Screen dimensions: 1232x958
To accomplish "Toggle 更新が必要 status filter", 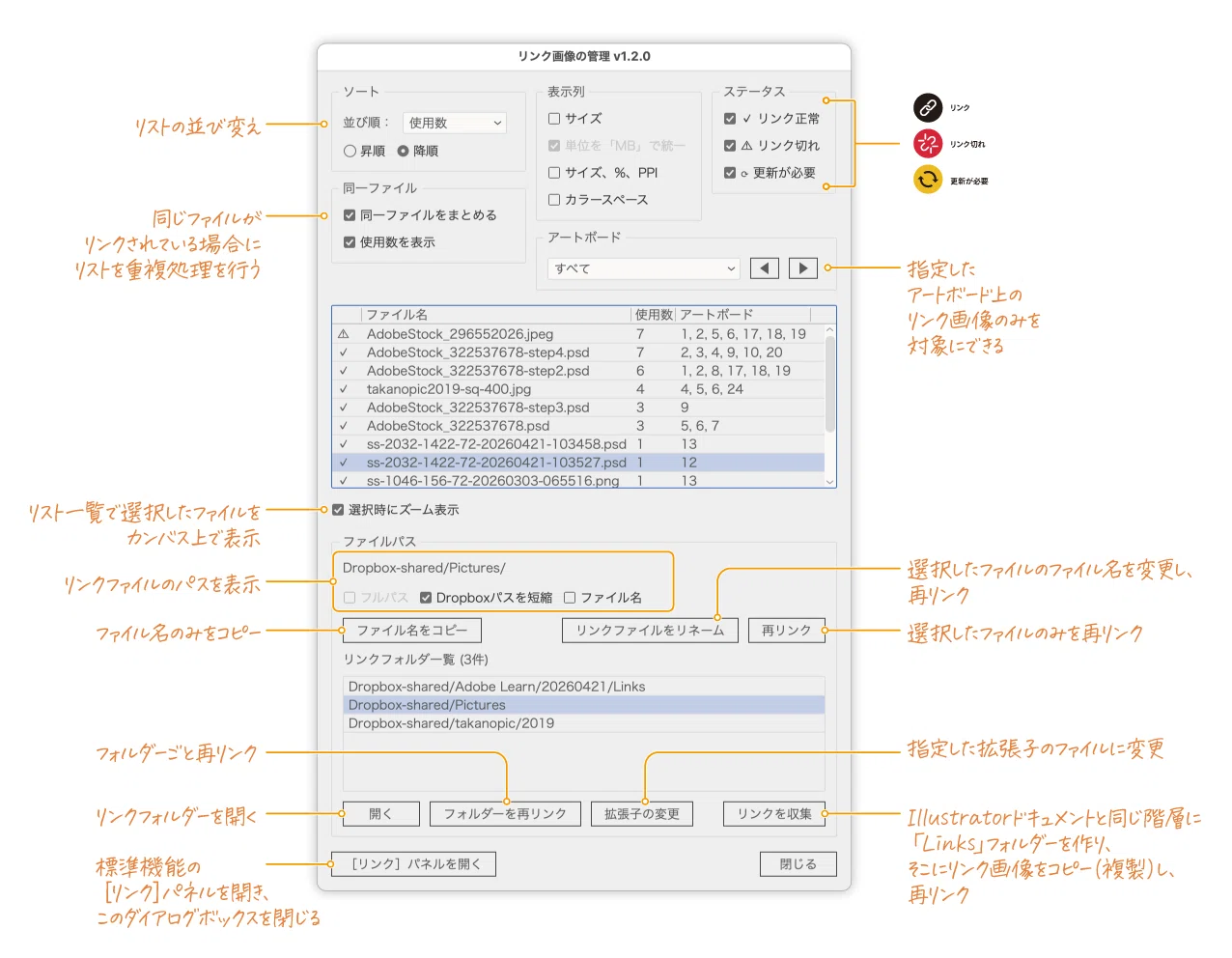I will pyautogui.click(x=730, y=173).
